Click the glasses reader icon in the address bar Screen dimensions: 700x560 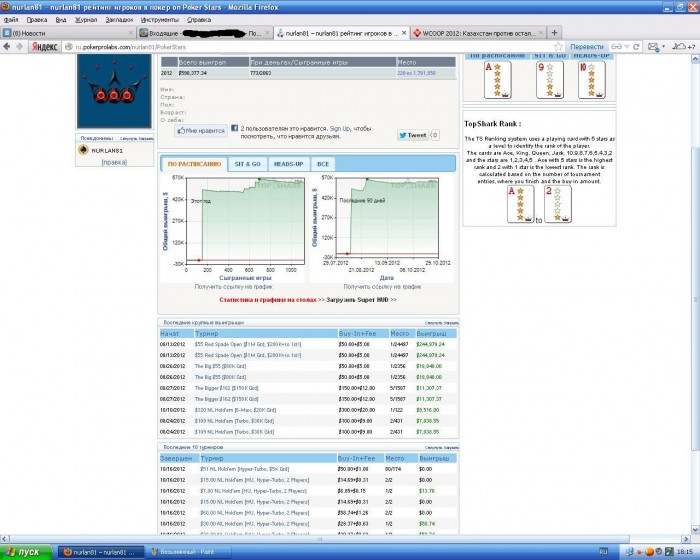pyautogui.click(x=617, y=46)
